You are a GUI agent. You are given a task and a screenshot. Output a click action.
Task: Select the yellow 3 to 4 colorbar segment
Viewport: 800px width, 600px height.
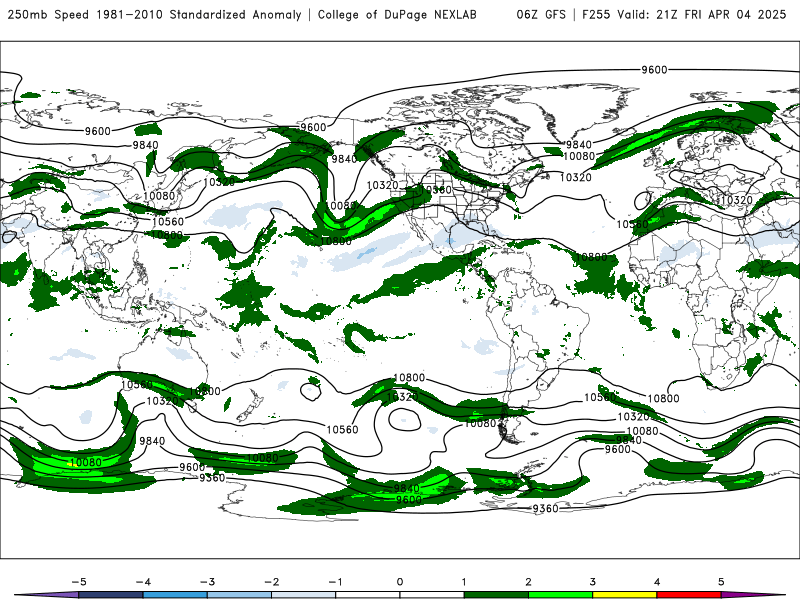(x=624, y=595)
